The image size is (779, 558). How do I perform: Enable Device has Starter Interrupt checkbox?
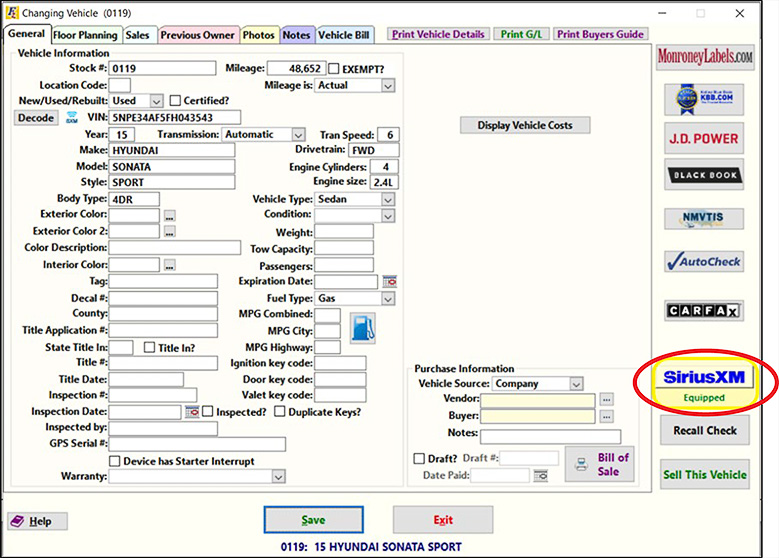click(x=114, y=461)
